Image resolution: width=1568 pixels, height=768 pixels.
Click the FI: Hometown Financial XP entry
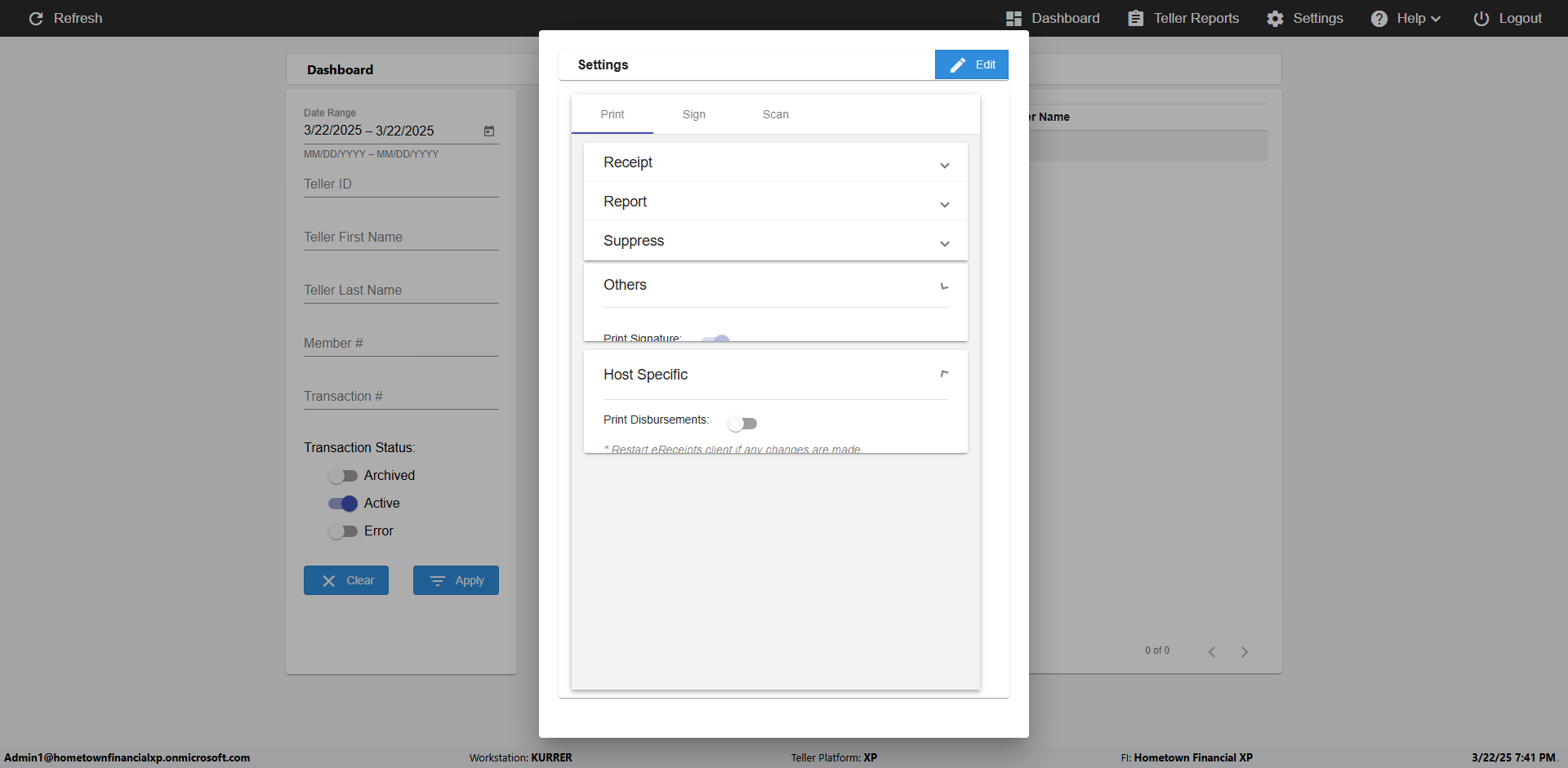pyautogui.click(x=1187, y=757)
